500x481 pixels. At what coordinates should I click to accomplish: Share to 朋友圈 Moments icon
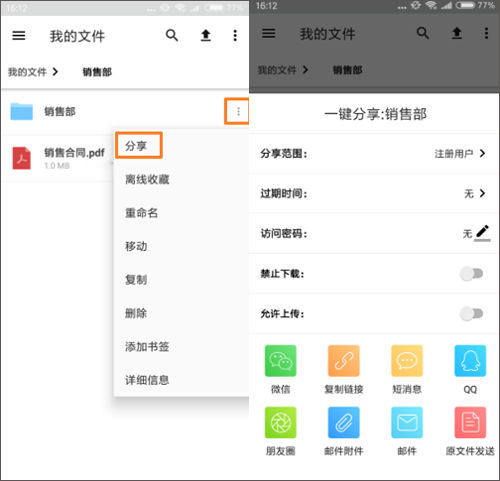tap(280, 422)
